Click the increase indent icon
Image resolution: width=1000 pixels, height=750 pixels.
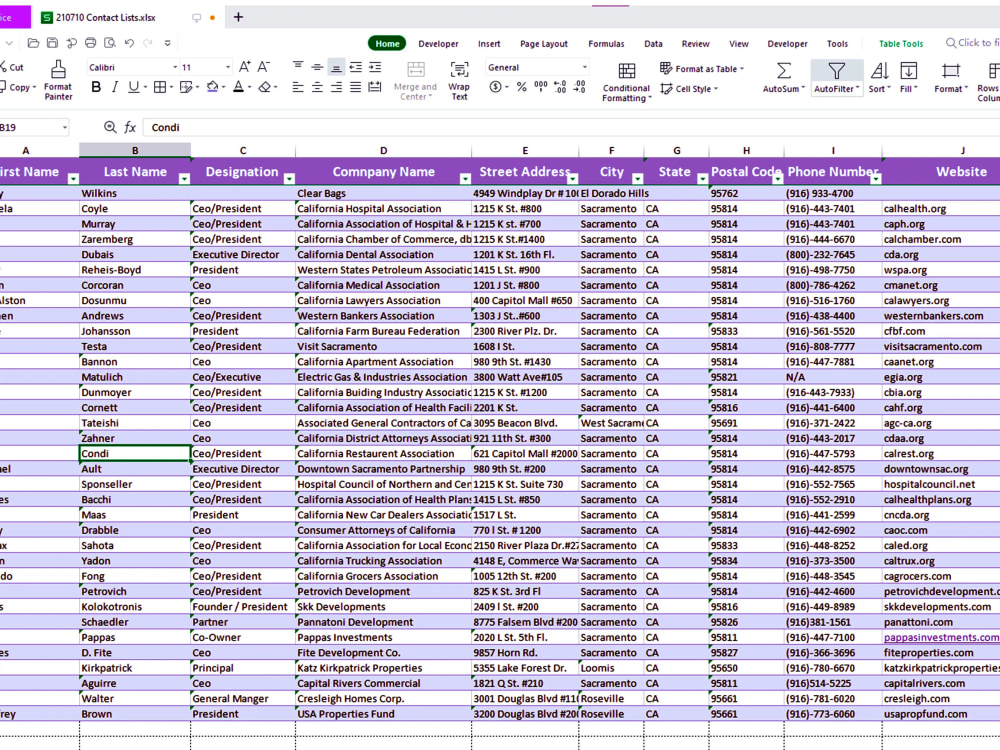pos(375,66)
